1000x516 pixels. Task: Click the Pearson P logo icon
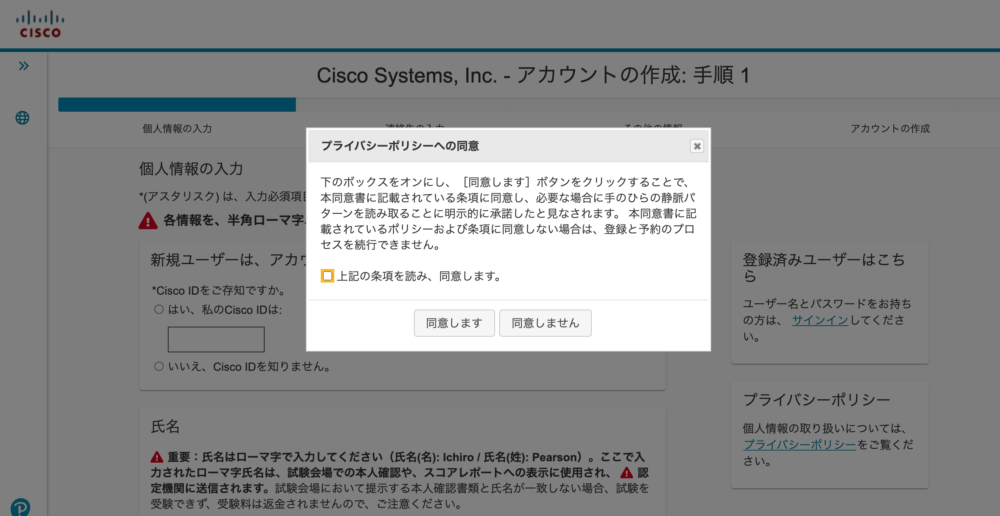click(20, 508)
